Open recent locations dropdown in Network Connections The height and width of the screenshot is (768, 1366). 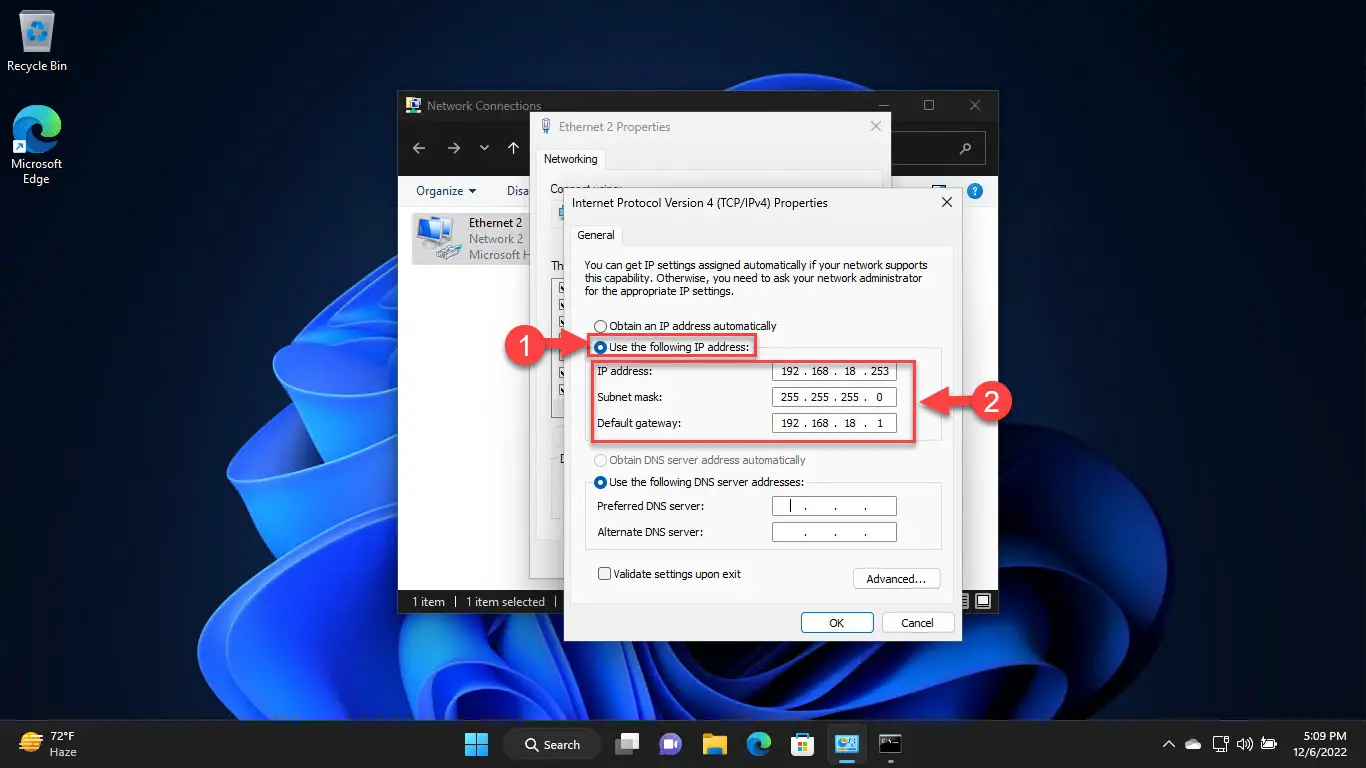point(484,148)
